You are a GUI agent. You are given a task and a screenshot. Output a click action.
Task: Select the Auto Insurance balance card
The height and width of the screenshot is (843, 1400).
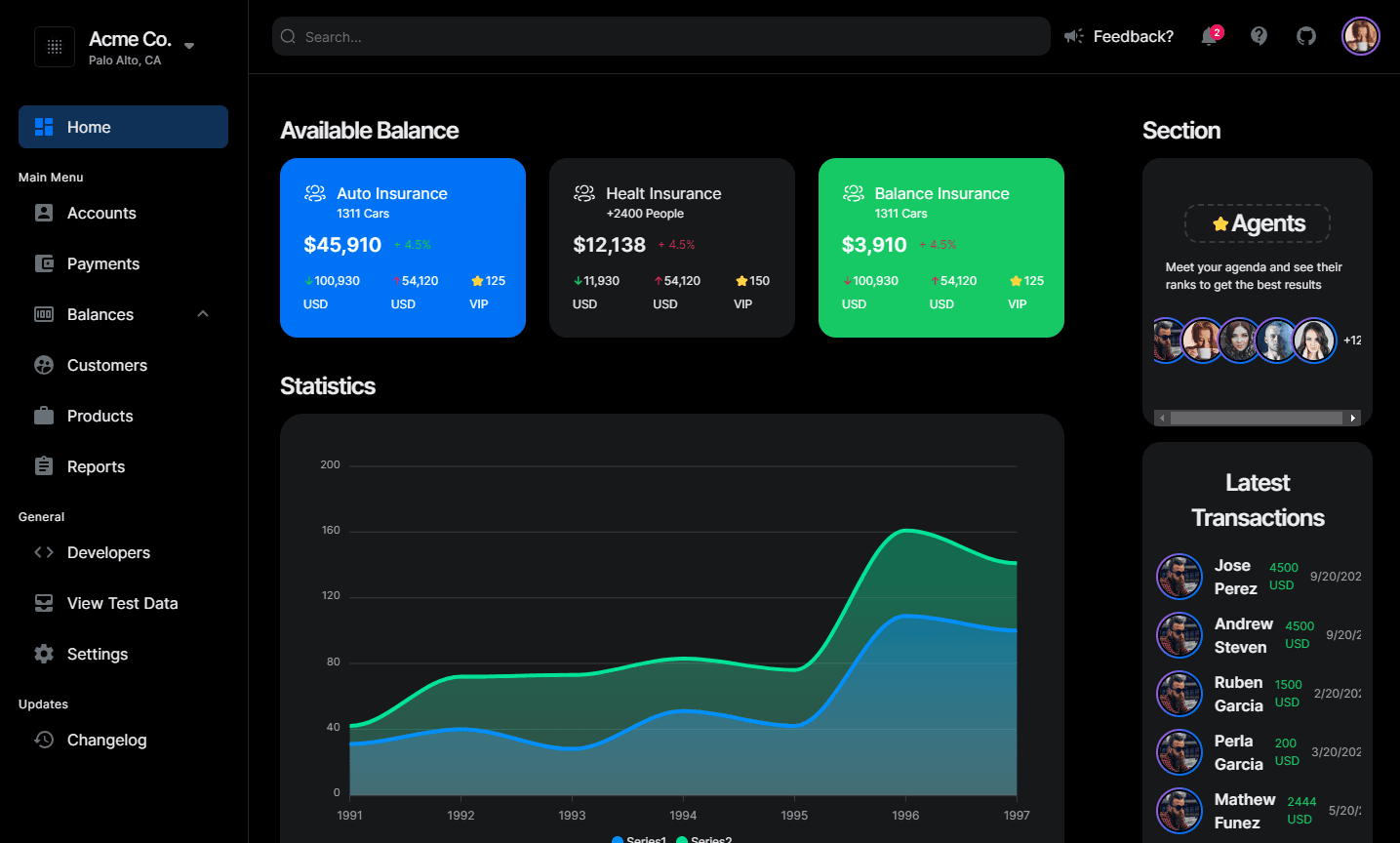coord(403,248)
